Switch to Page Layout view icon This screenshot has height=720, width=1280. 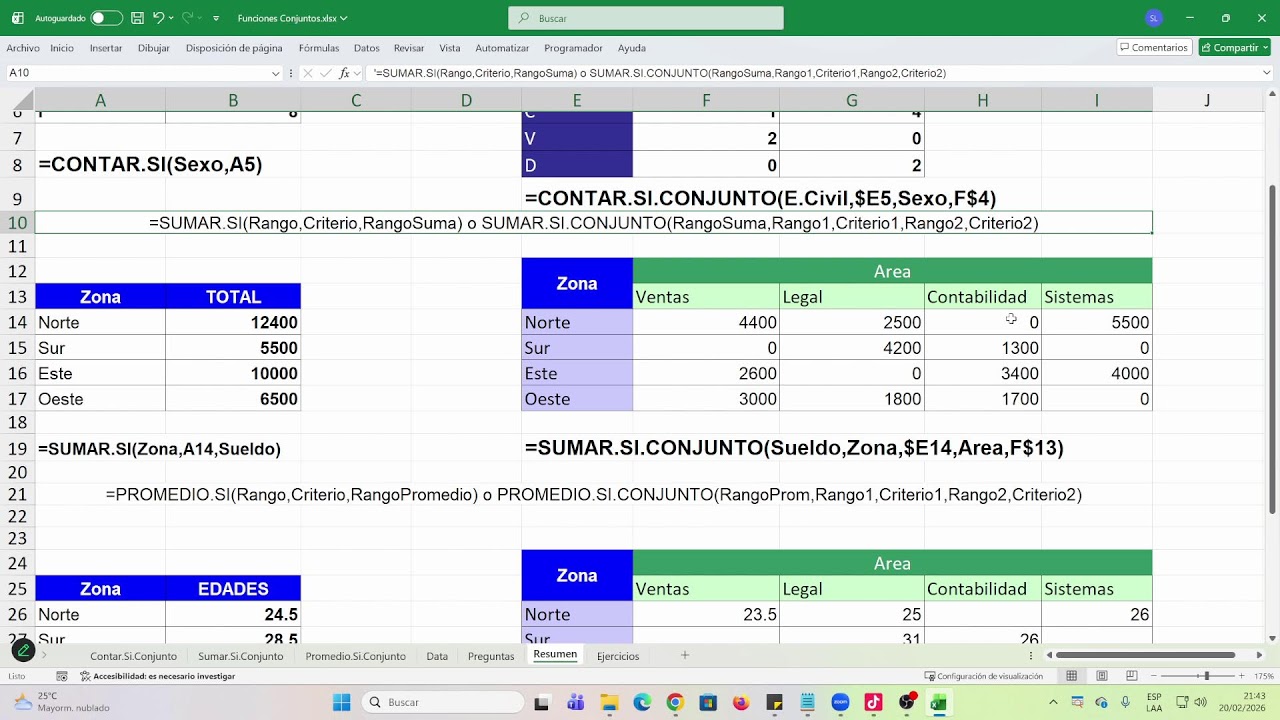point(1102,676)
